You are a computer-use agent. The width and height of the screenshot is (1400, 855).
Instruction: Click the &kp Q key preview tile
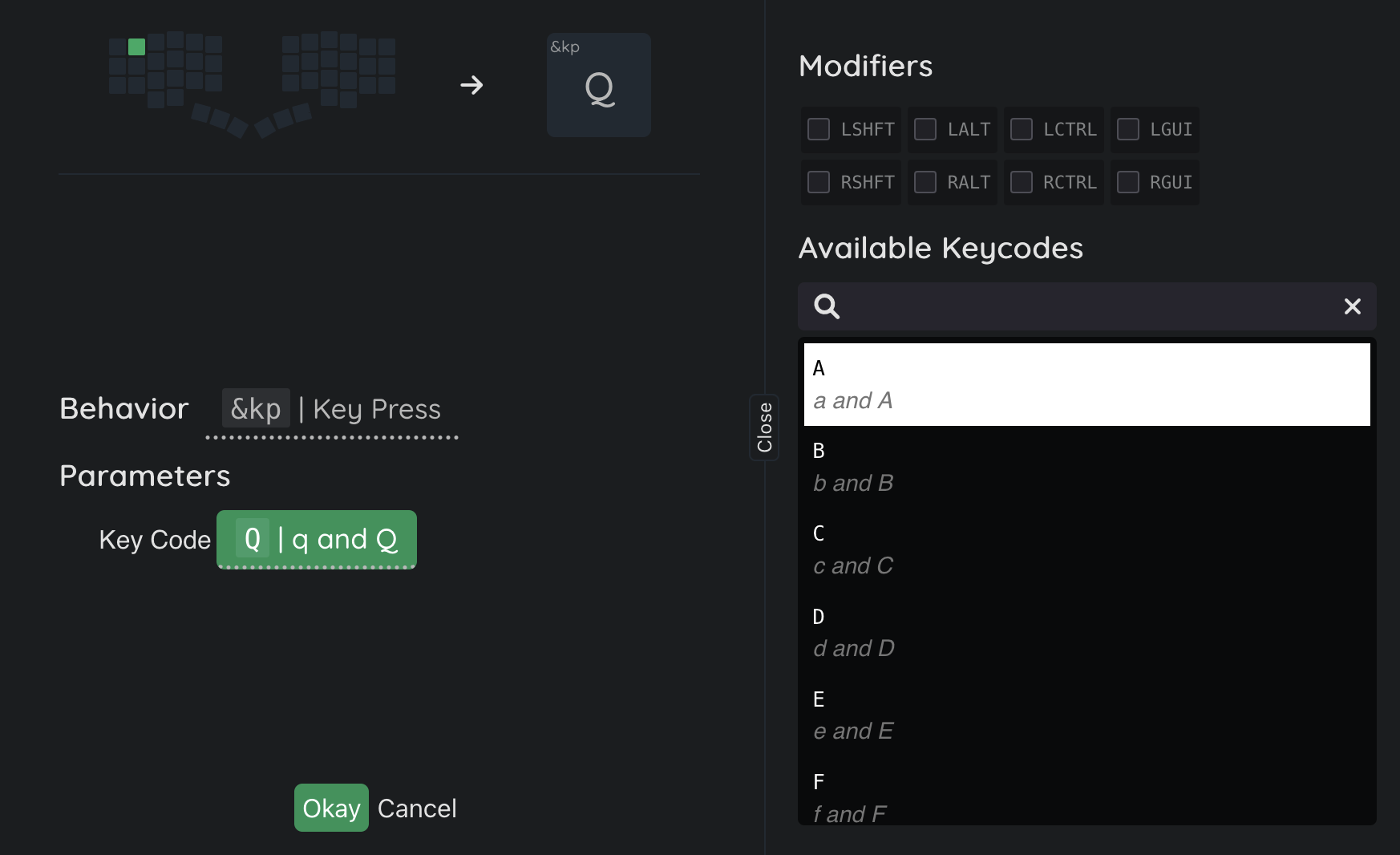point(598,85)
